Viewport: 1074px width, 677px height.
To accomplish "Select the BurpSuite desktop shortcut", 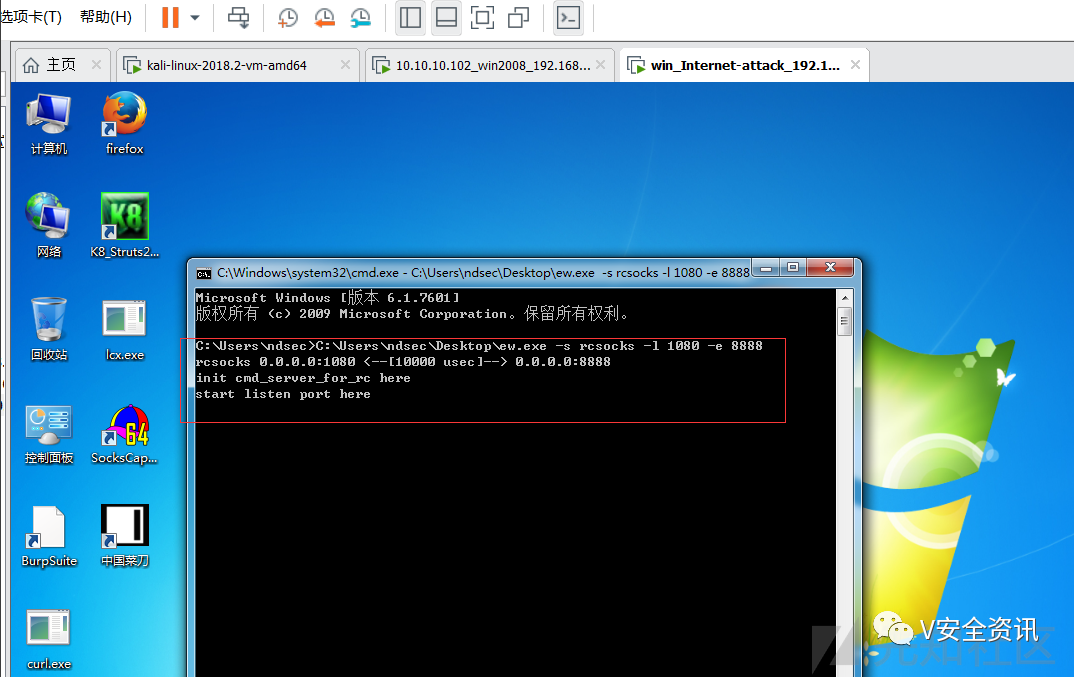I will [49, 537].
